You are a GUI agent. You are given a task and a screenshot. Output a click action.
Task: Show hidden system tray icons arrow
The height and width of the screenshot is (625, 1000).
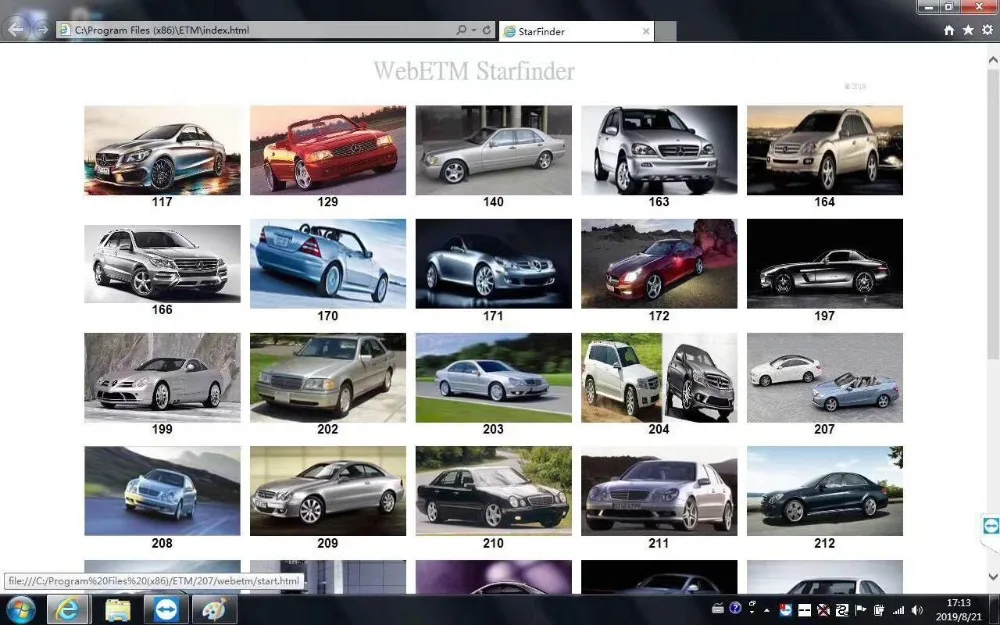point(767,610)
